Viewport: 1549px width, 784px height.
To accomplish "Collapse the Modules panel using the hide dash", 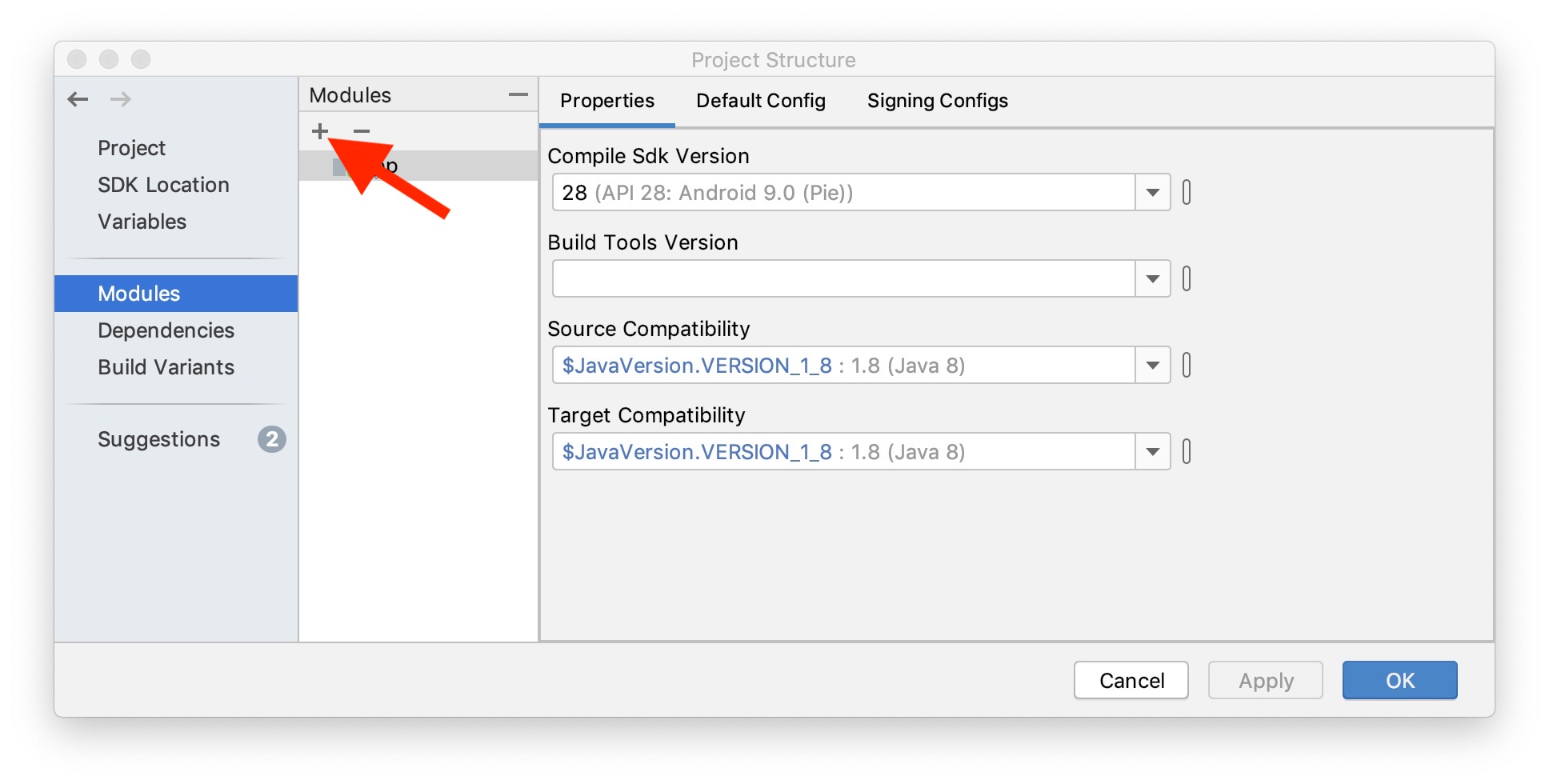I will tap(518, 94).
